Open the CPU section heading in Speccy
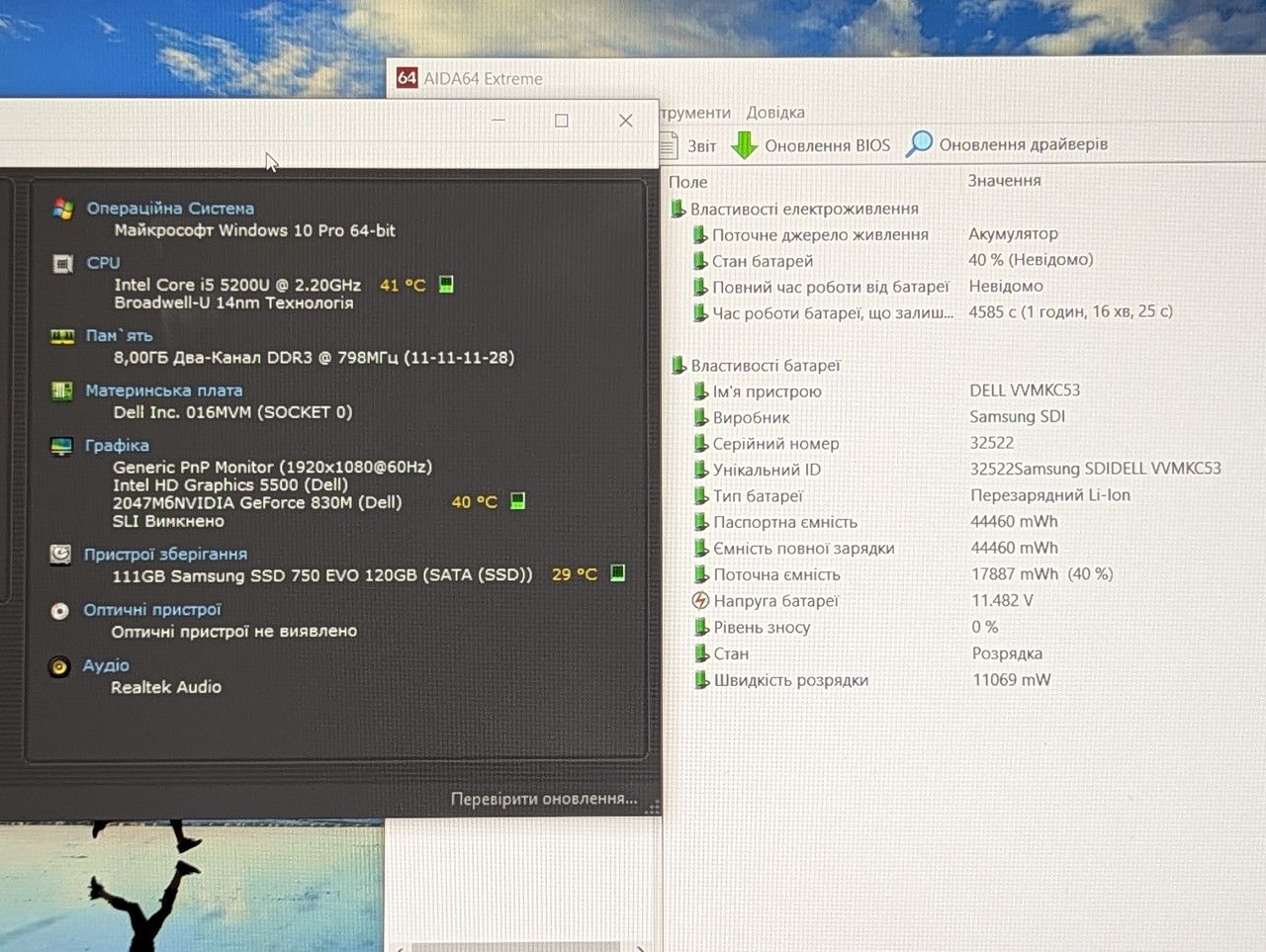The image size is (1266, 952). pyautogui.click(x=103, y=263)
